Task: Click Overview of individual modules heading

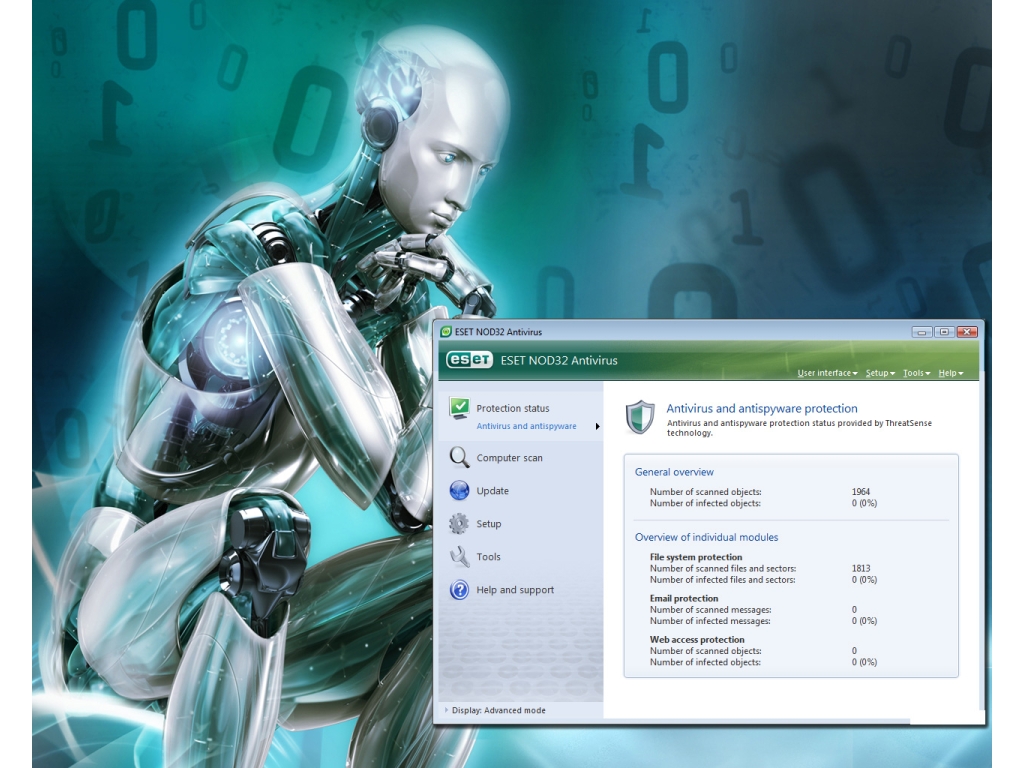Action: 707,537
